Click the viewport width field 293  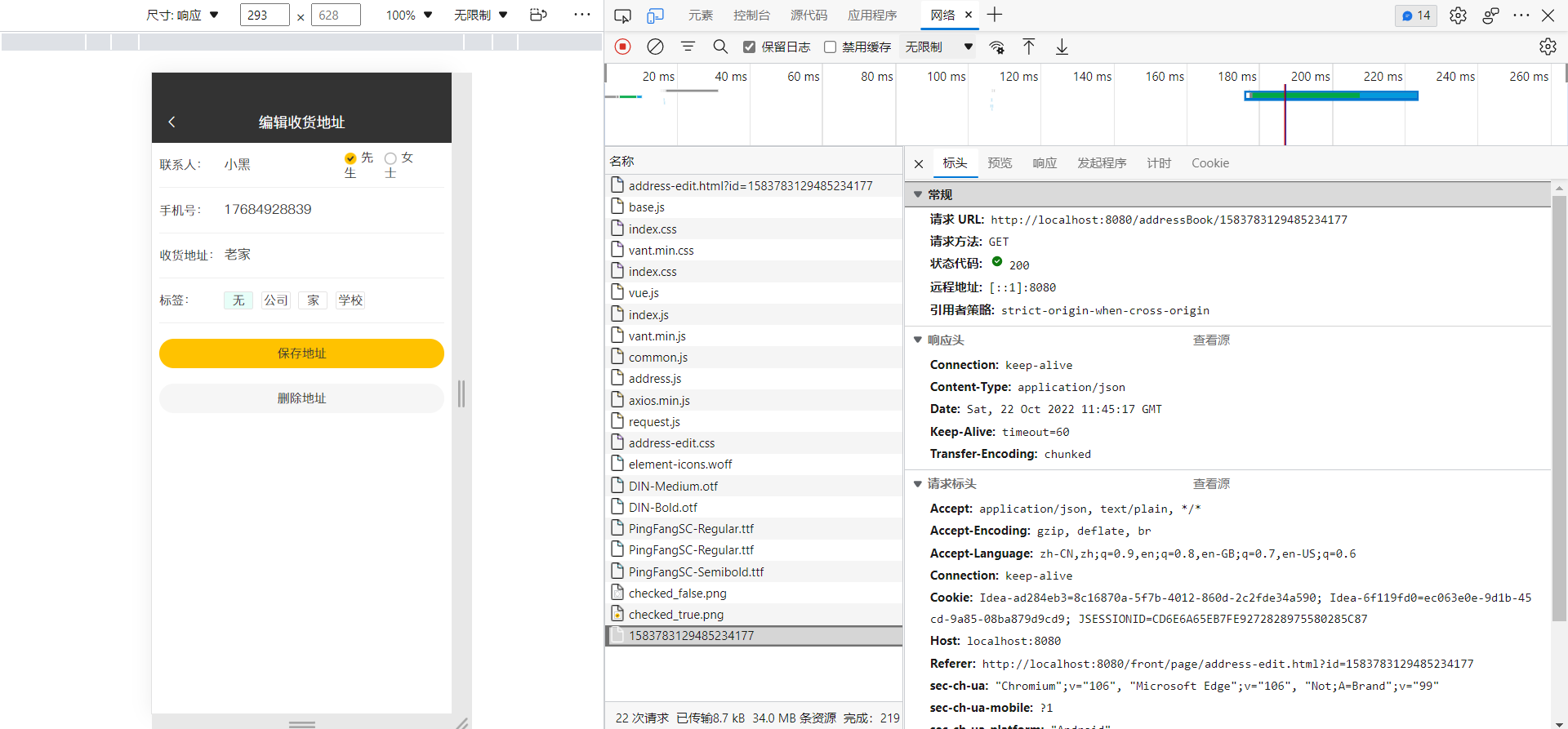point(265,15)
